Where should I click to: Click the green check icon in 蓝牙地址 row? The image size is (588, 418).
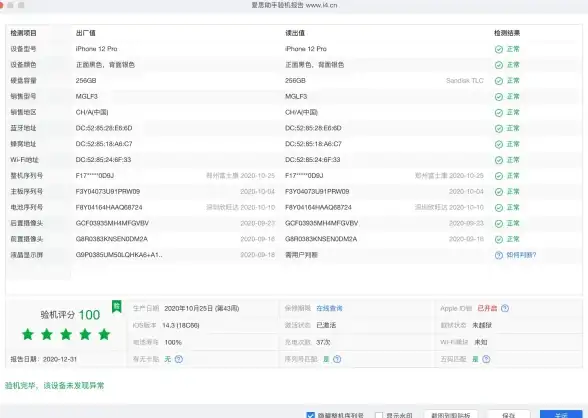[x=498, y=129]
